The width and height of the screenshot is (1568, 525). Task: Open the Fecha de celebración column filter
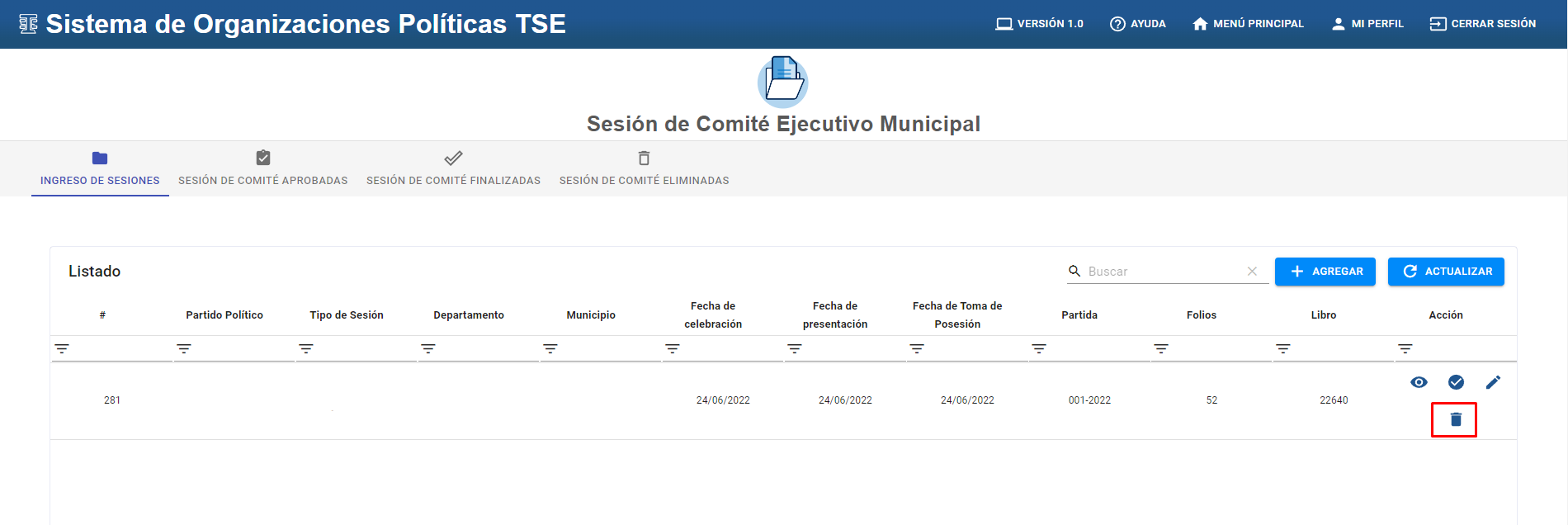coord(673,349)
